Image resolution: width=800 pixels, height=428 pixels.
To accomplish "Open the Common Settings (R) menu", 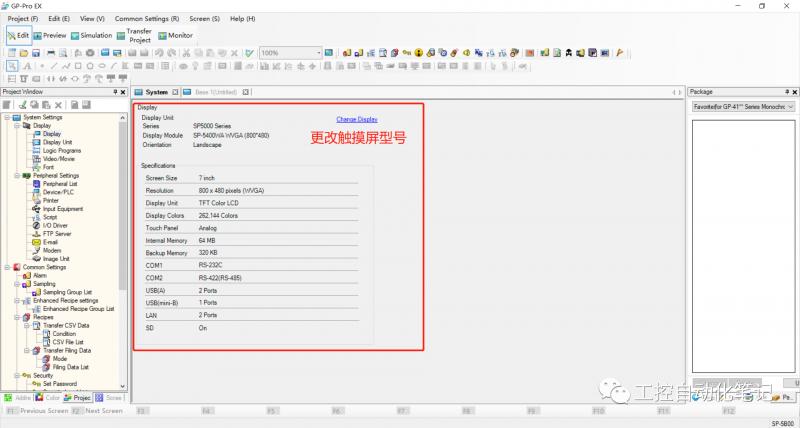I will click(147, 18).
